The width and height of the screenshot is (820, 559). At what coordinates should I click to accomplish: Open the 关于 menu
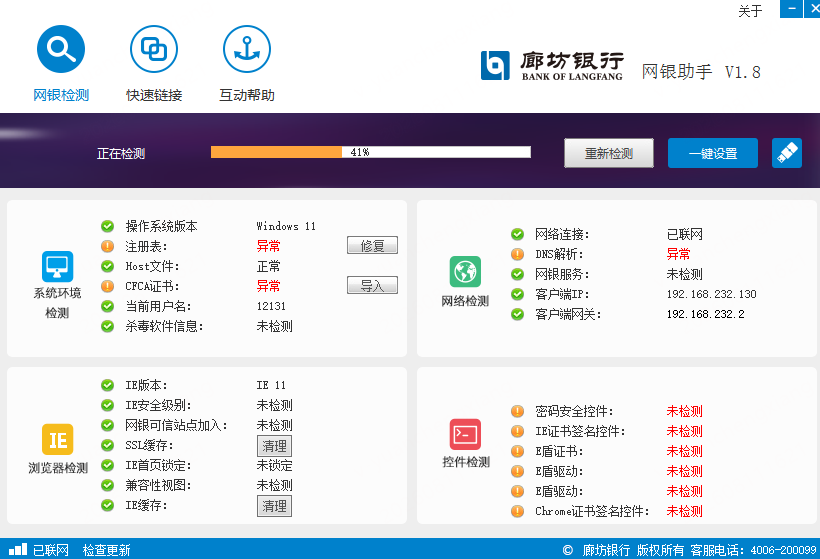pos(750,11)
